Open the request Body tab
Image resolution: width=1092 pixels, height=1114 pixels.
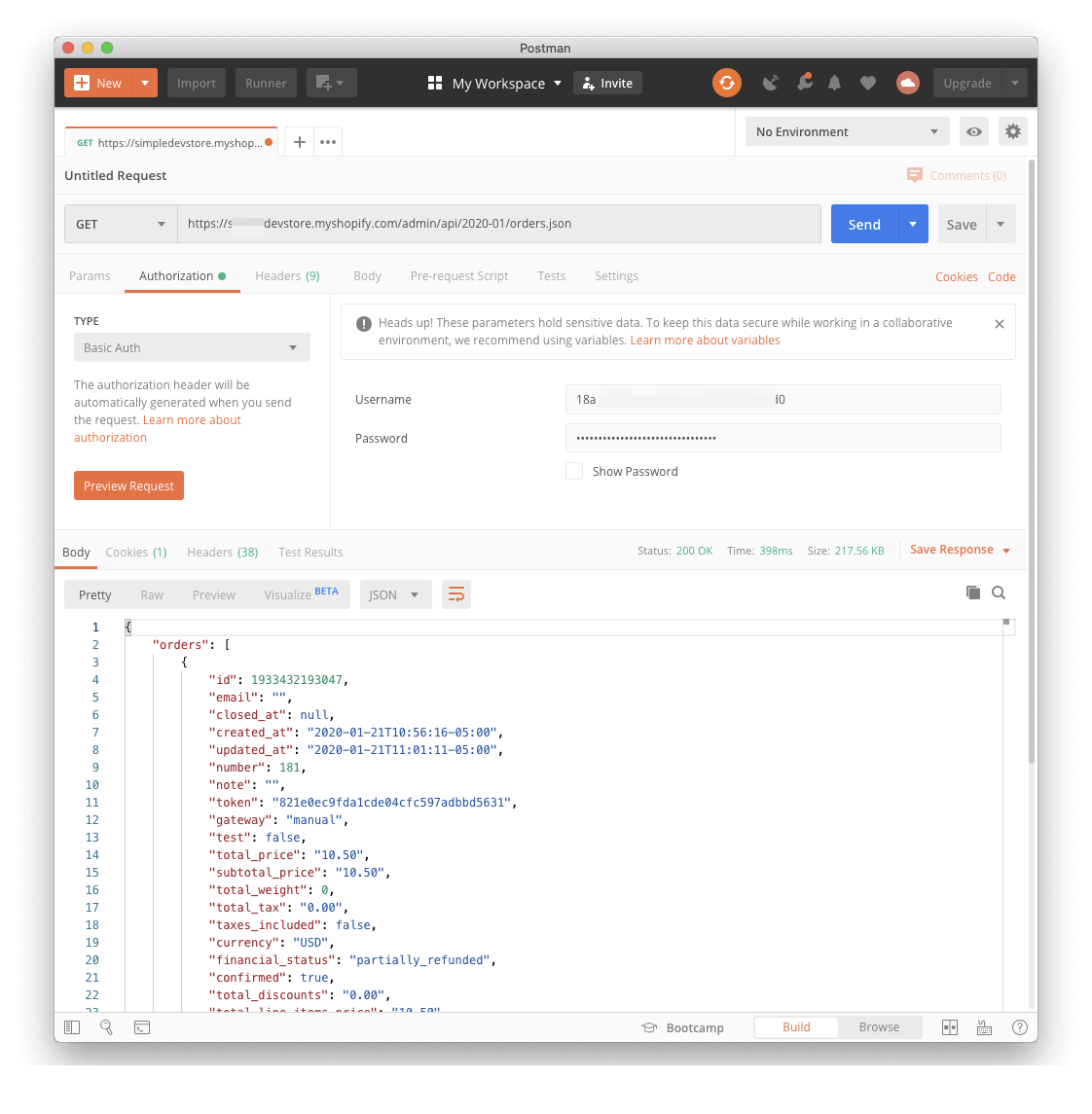tap(367, 276)
